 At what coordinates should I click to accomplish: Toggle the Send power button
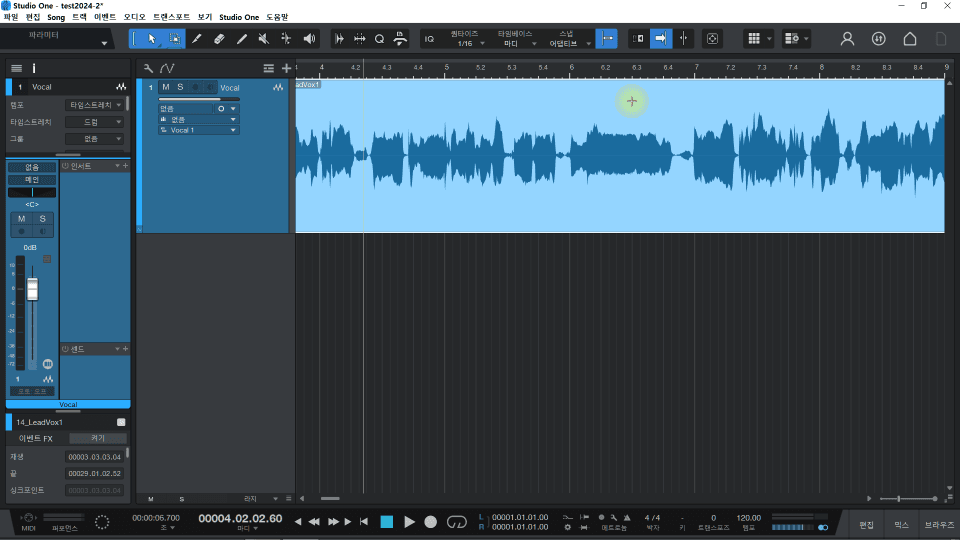tap(66, 349)
